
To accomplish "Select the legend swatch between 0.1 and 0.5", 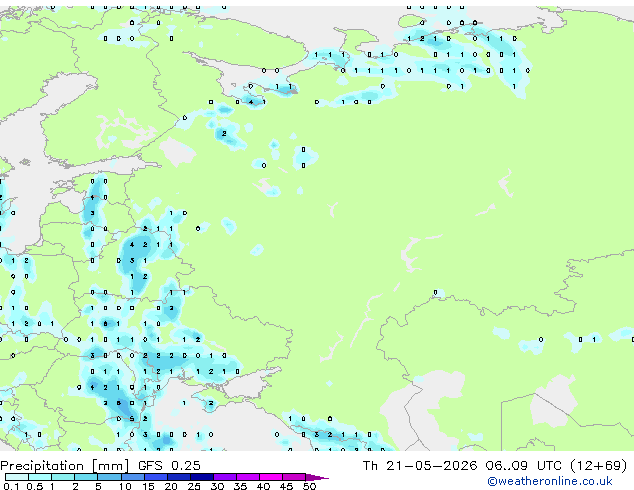I will 17,477.
